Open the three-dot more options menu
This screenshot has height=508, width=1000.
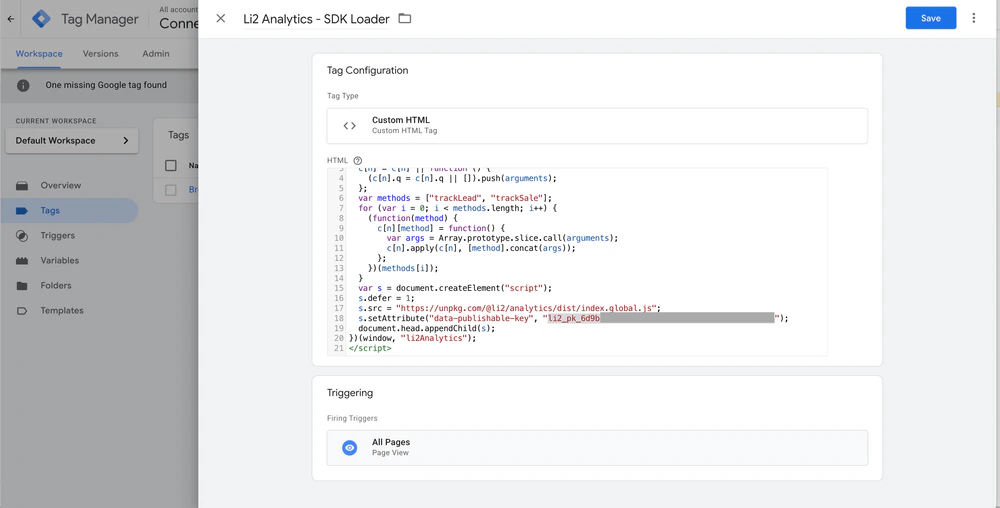(973, 18)
